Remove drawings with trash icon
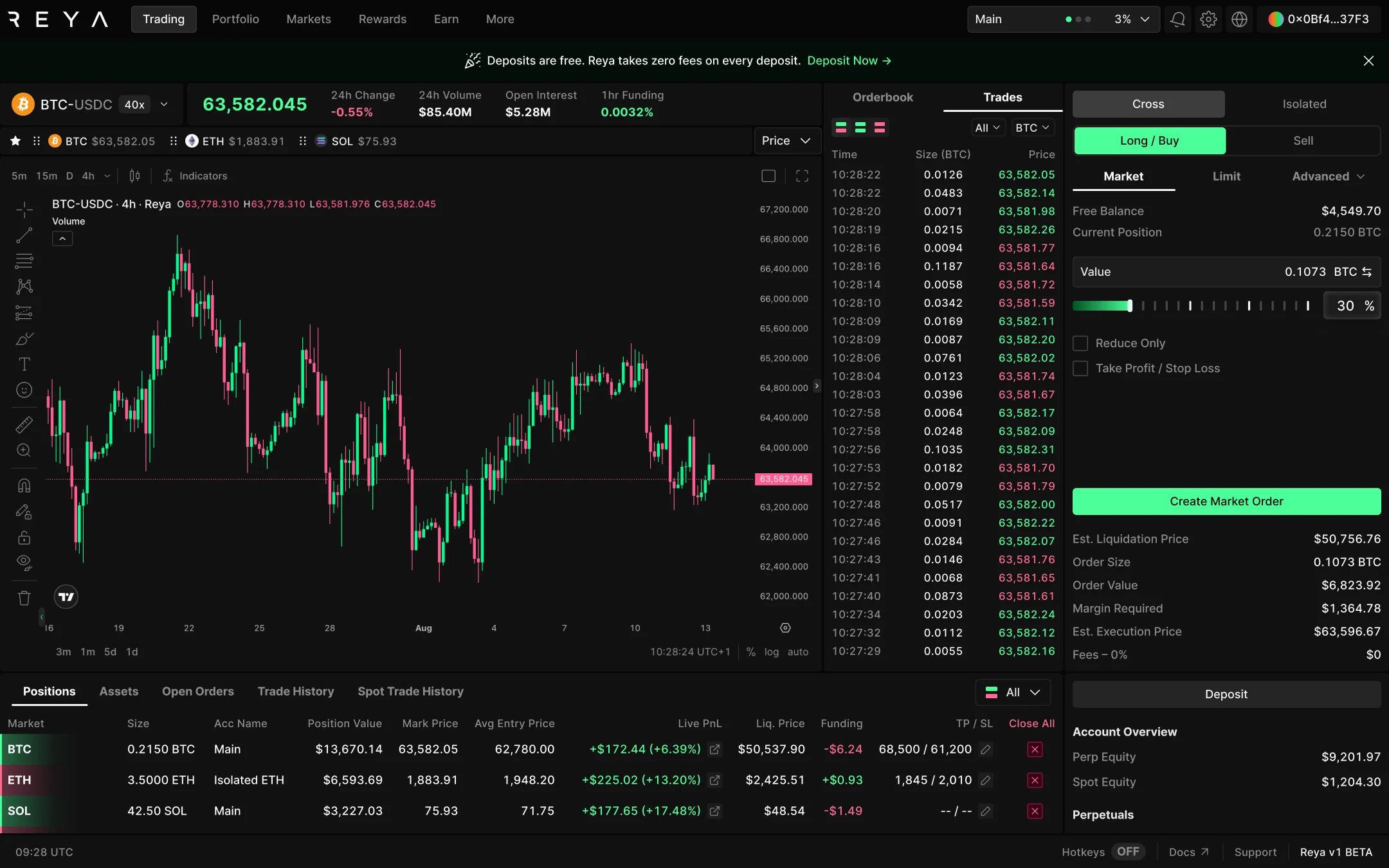1389x868 pixels. point(24,598)
